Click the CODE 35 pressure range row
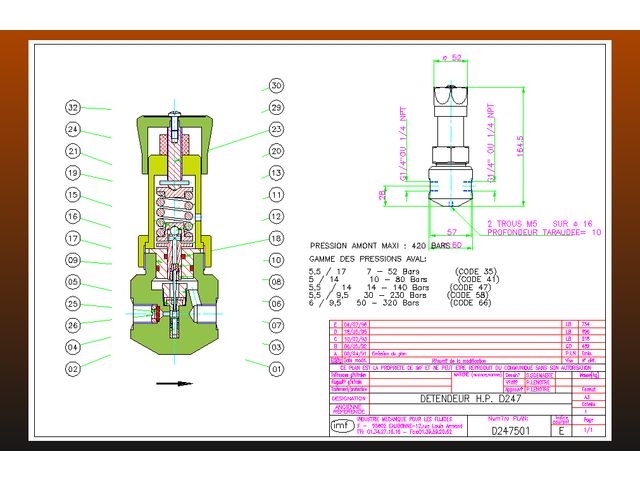 tap(389, 271)
